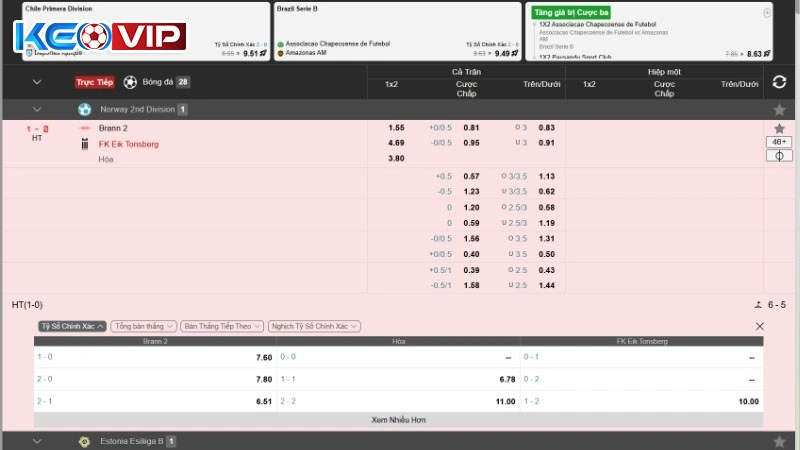Favorite the Norway 2nd Division league star
Image resolution: width=800 pixels, height=450 pixels.
tap(779, 109)
